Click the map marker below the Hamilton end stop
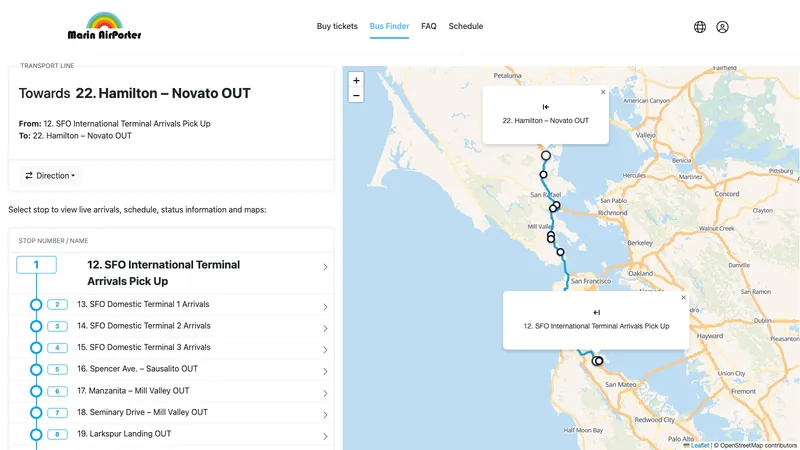The width and height of the screenshot is (800, 450). pos(543,174)
